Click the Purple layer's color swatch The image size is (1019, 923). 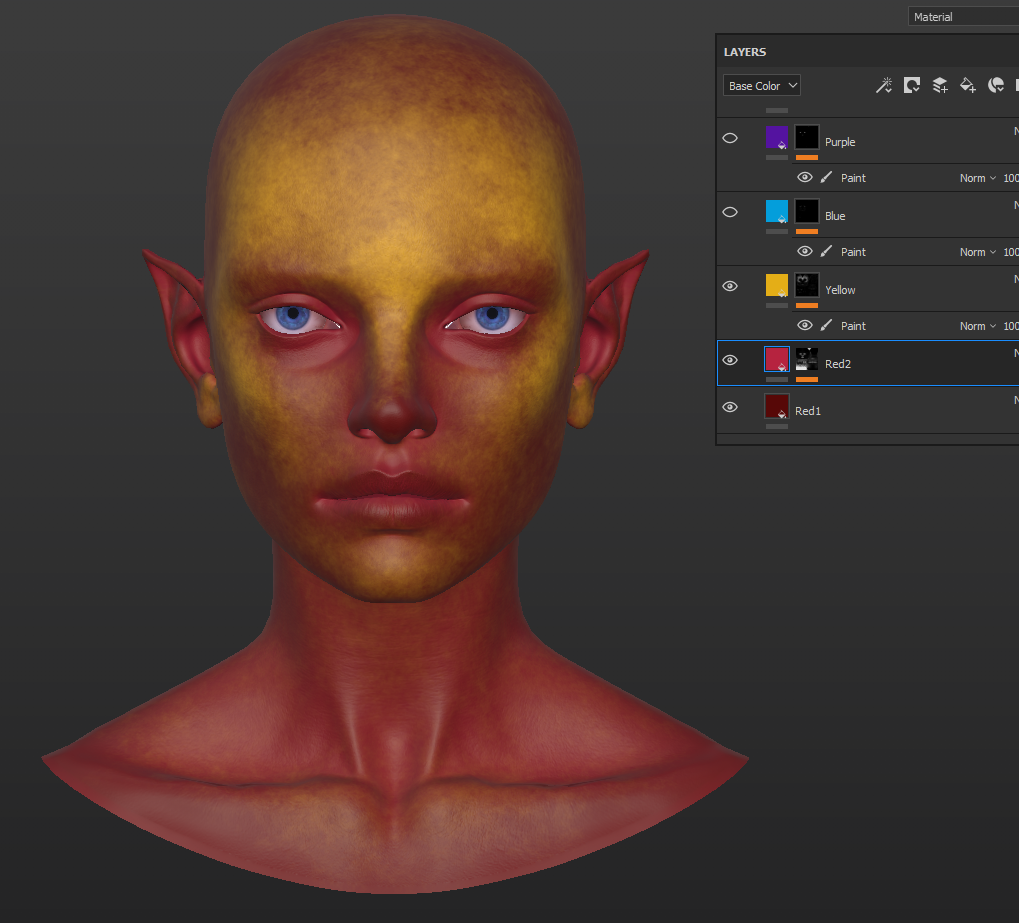coord(777,138)
